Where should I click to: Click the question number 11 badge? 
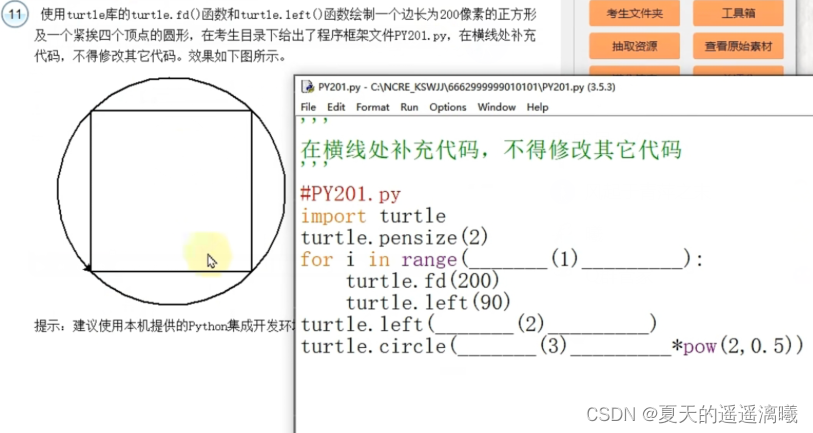point(15,14)
